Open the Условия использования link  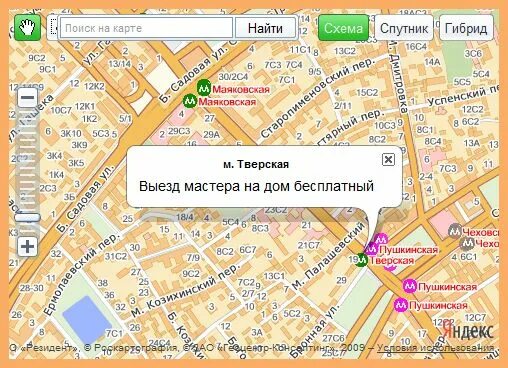tap(436, 348)
